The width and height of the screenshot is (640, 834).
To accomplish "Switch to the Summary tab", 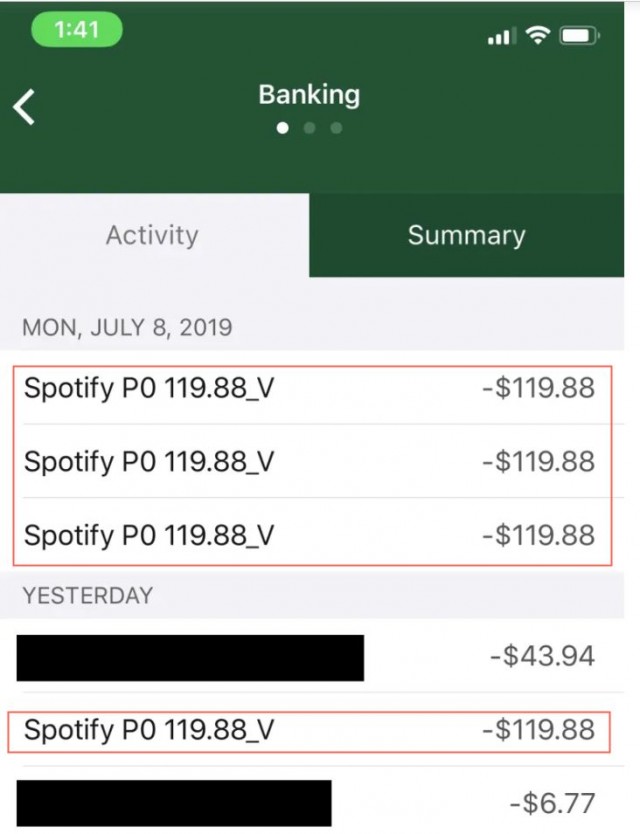I will tap(466, 235).
